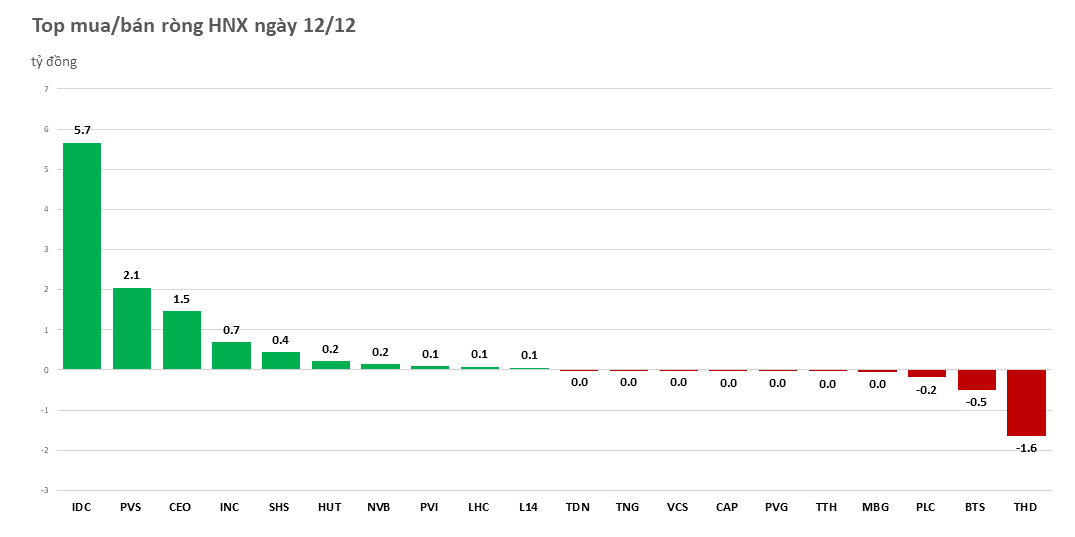The height and width of the screenshot is (537, 1075).
Task: Click the red BTS bar
Action: click(x=976, y=380)
